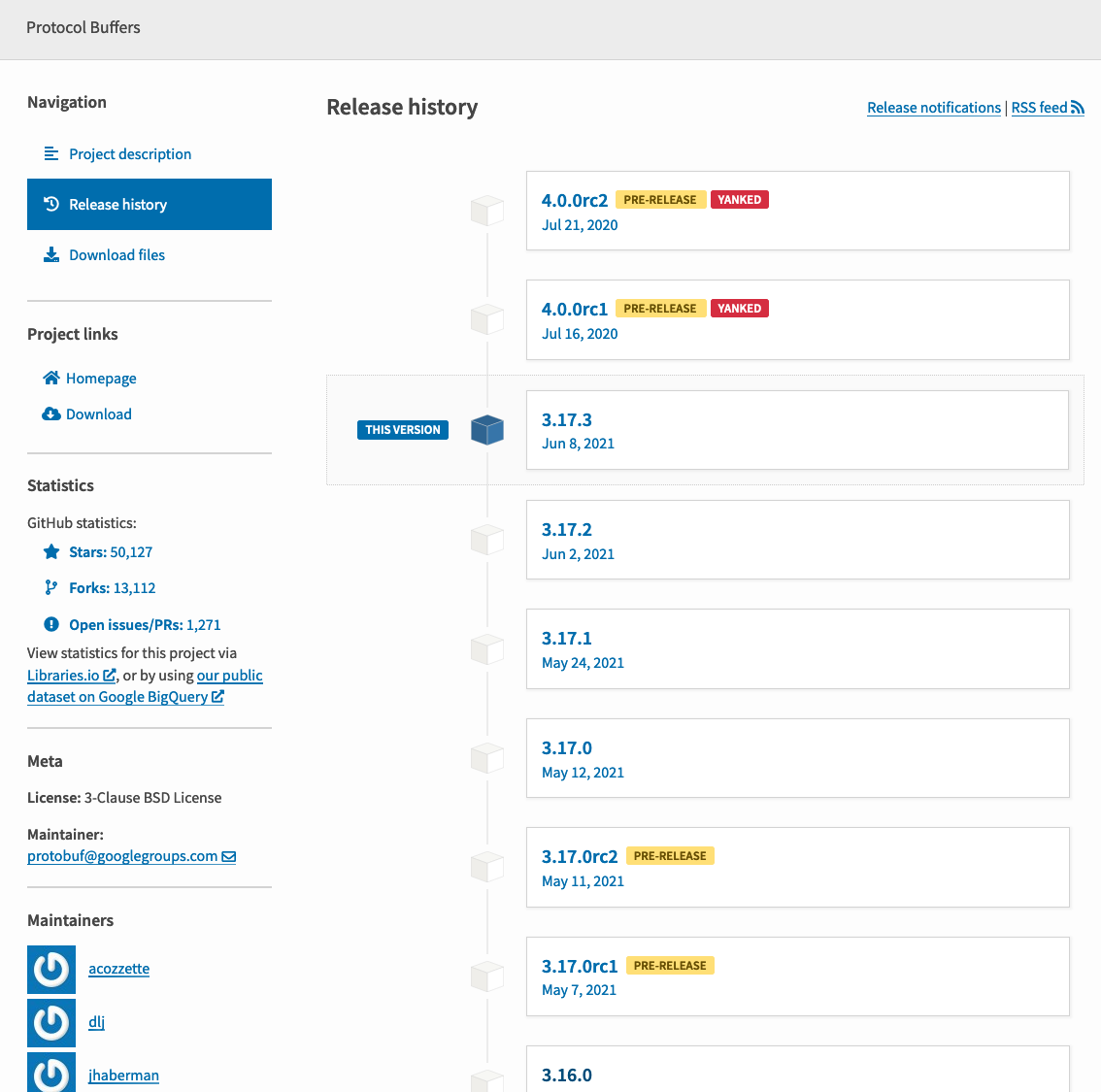The height and width of the screenshot is (1092, 1101).
Task: Click the Open issues/PRs alert icon
Action: pyautogui.click(x=51, y=624)
